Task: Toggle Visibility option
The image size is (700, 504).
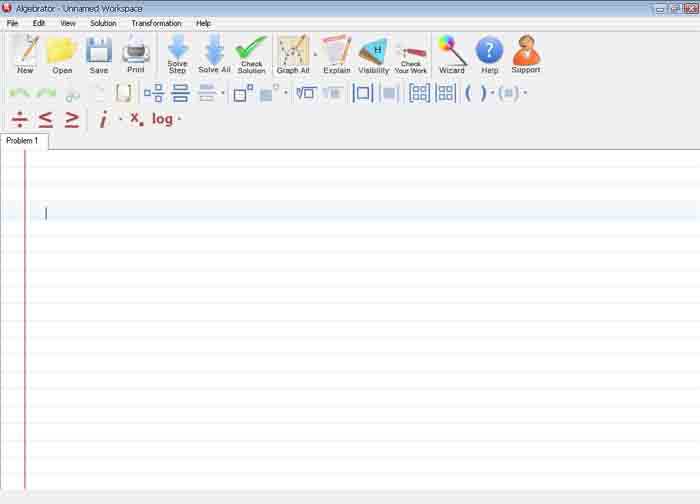Action: tap(374, 54)
